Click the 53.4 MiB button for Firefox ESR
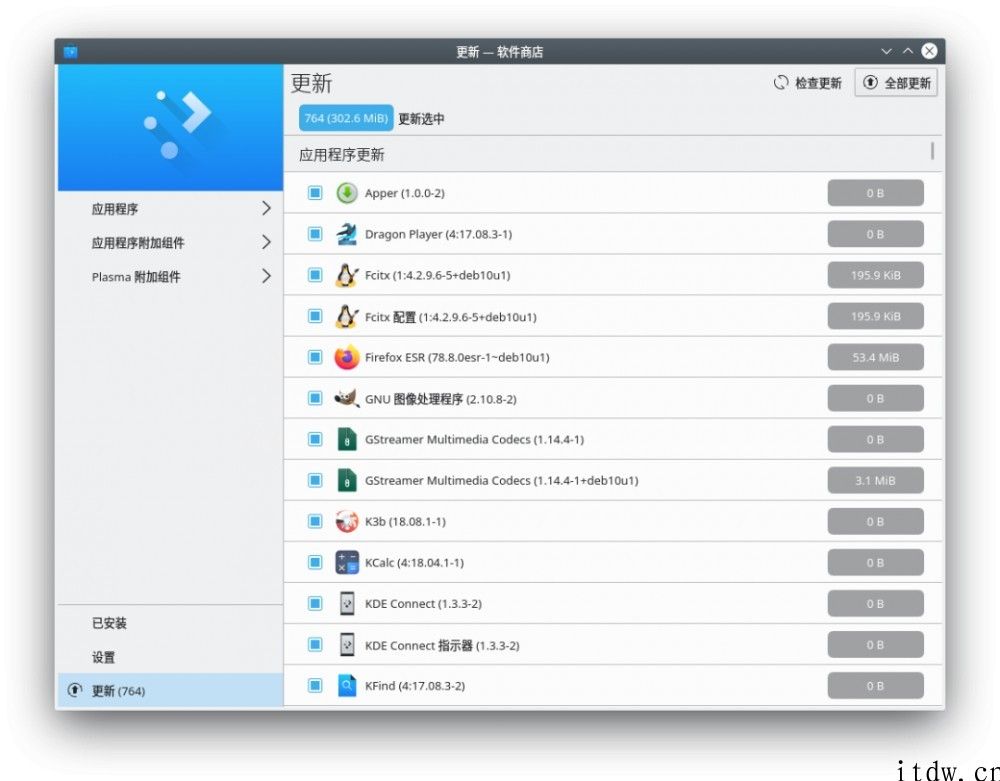The width and height of the screenshot is (1000, 781). [x=875, y=357]
